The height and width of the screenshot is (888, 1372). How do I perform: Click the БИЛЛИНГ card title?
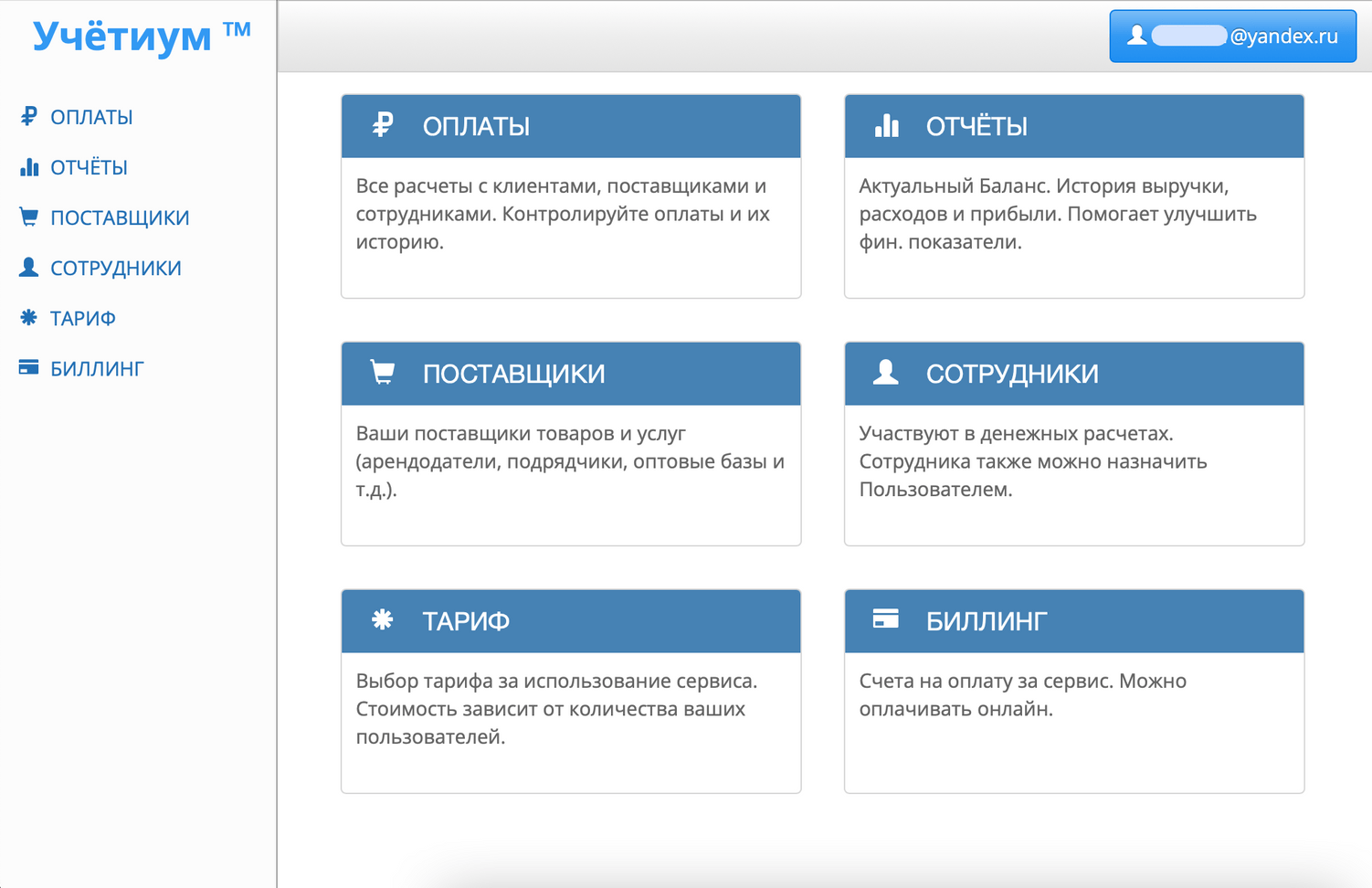tap(987, 621)
